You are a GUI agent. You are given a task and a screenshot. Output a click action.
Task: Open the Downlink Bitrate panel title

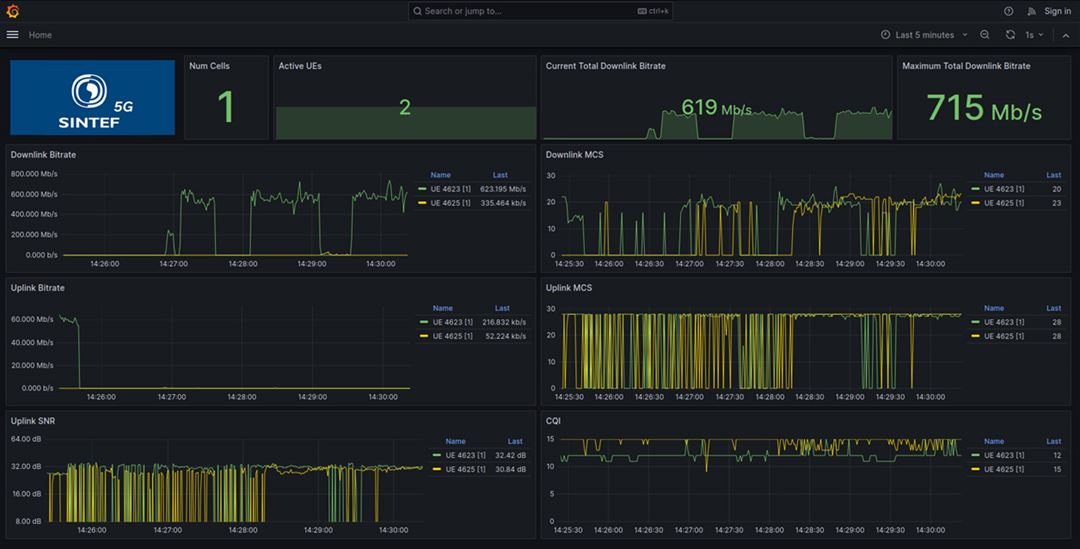click(x=43, y=155)
